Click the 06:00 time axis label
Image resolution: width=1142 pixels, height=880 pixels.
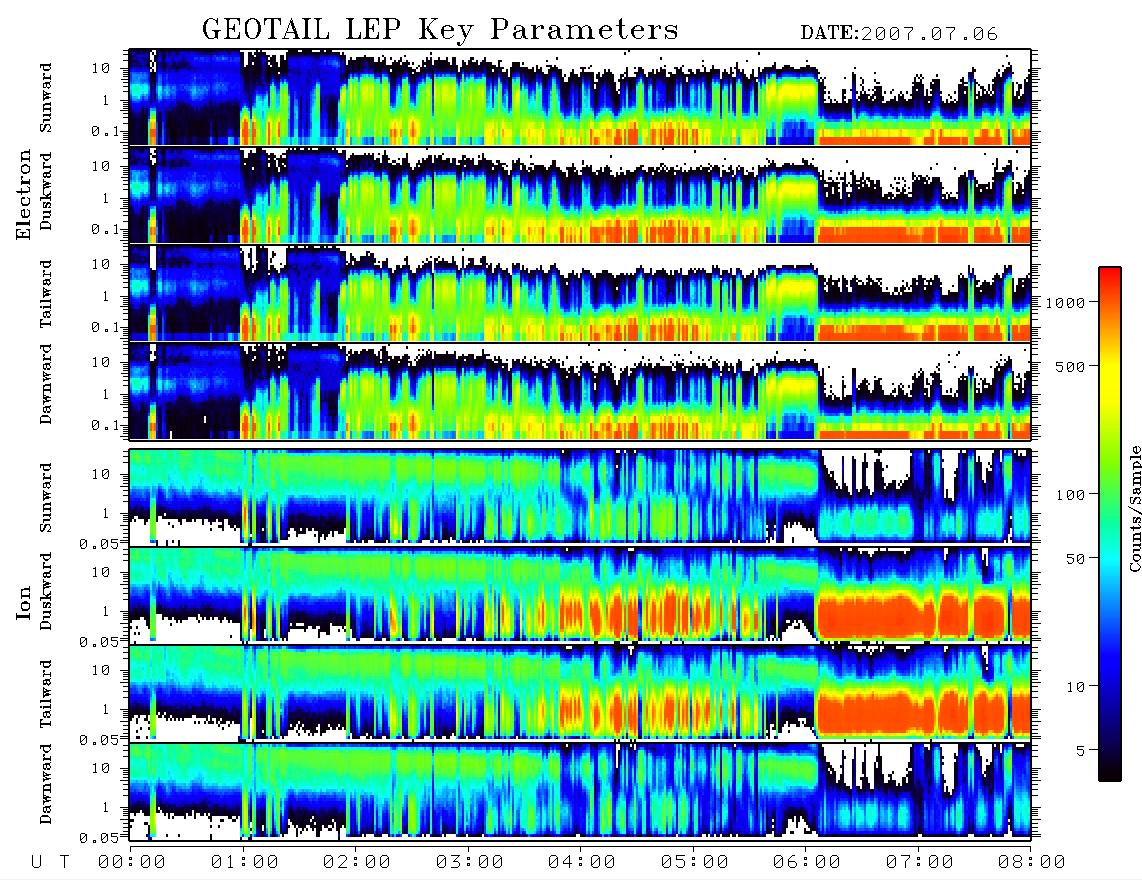[807, 862]
